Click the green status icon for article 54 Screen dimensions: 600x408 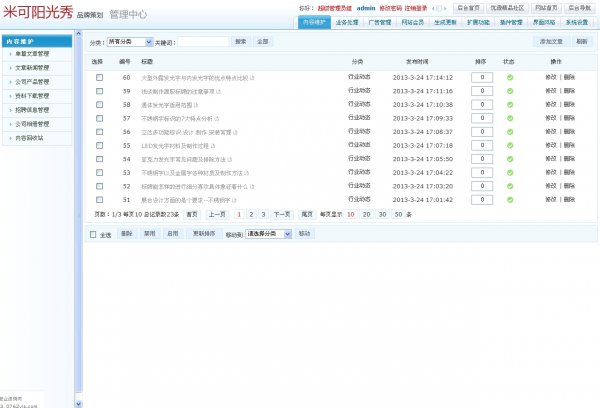click(510, 159)
